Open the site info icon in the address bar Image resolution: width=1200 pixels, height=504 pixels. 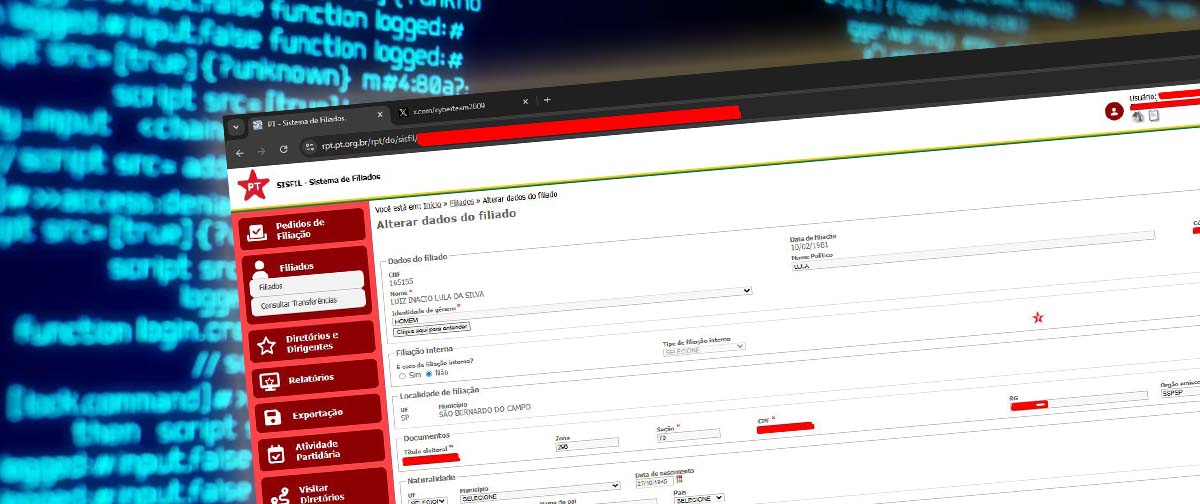(x=309, y=147)
